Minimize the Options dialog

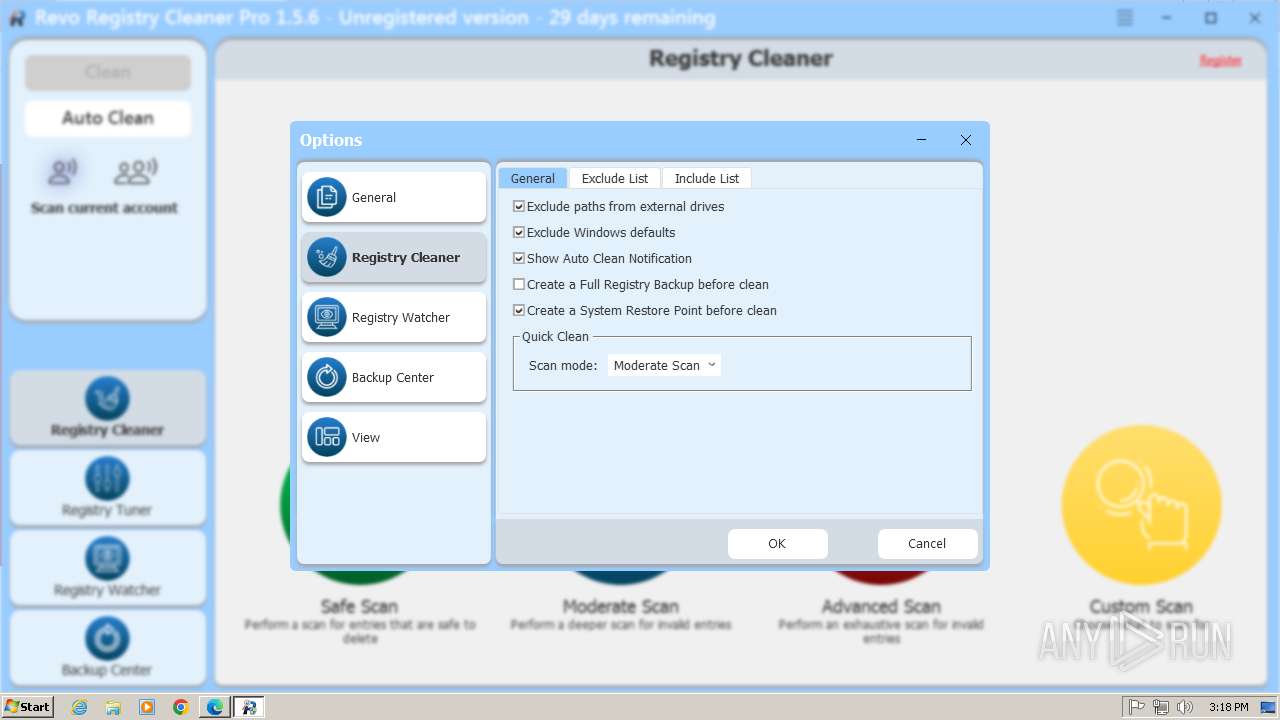[x=921, y=140]
